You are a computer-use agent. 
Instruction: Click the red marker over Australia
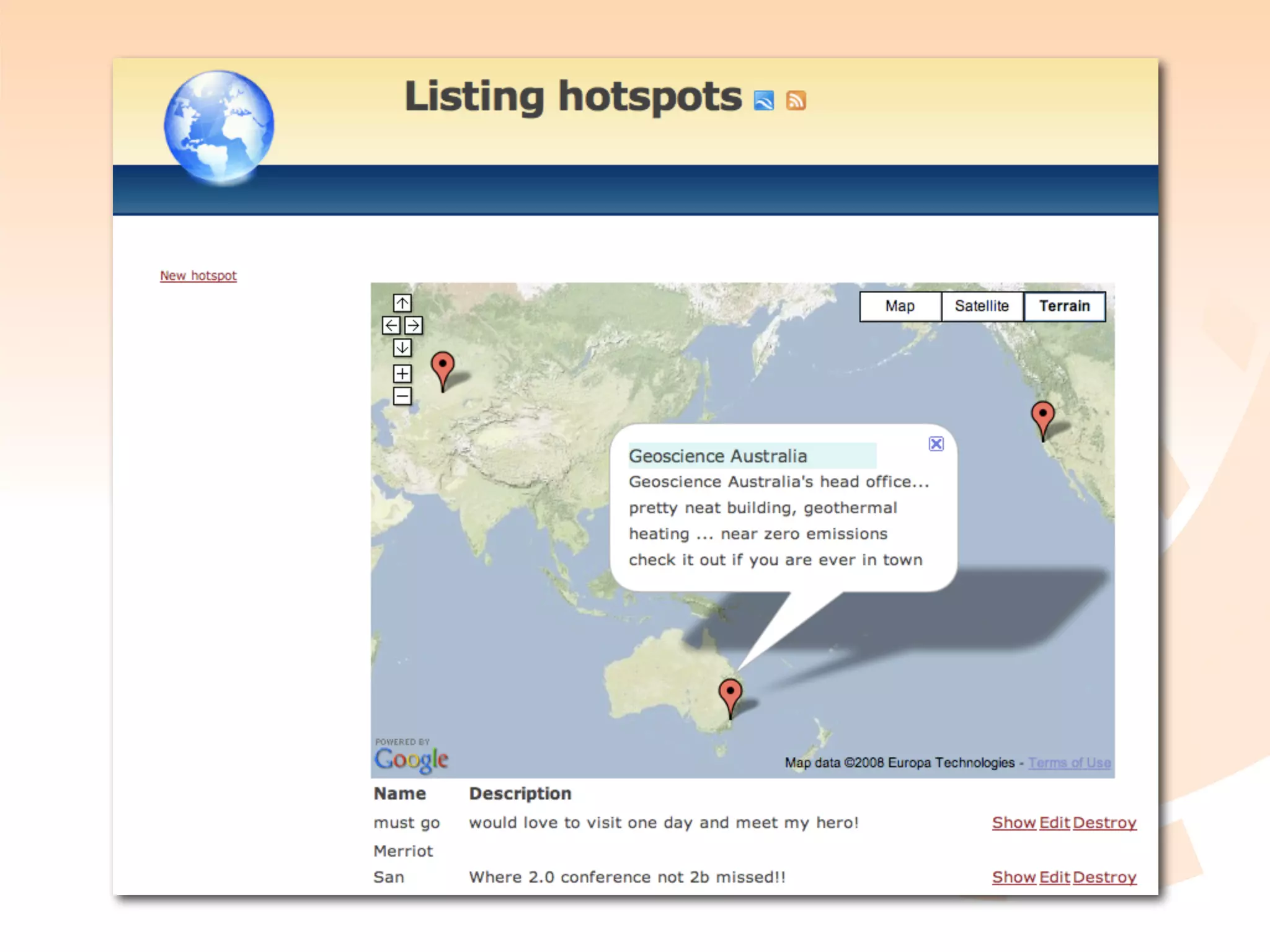click(x=730, y=693)
